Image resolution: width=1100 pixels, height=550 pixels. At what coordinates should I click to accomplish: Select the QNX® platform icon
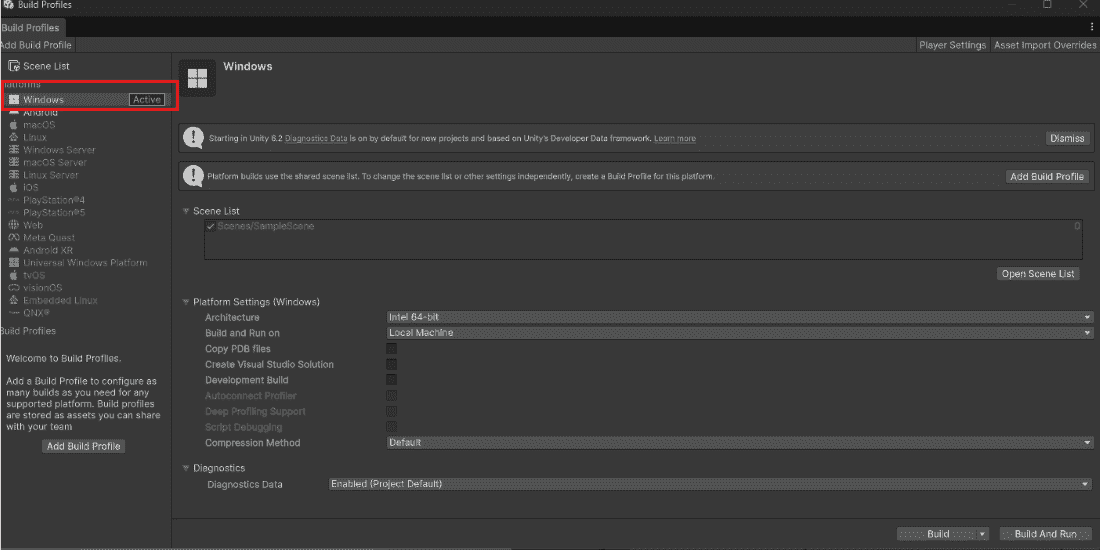(13, 313)
